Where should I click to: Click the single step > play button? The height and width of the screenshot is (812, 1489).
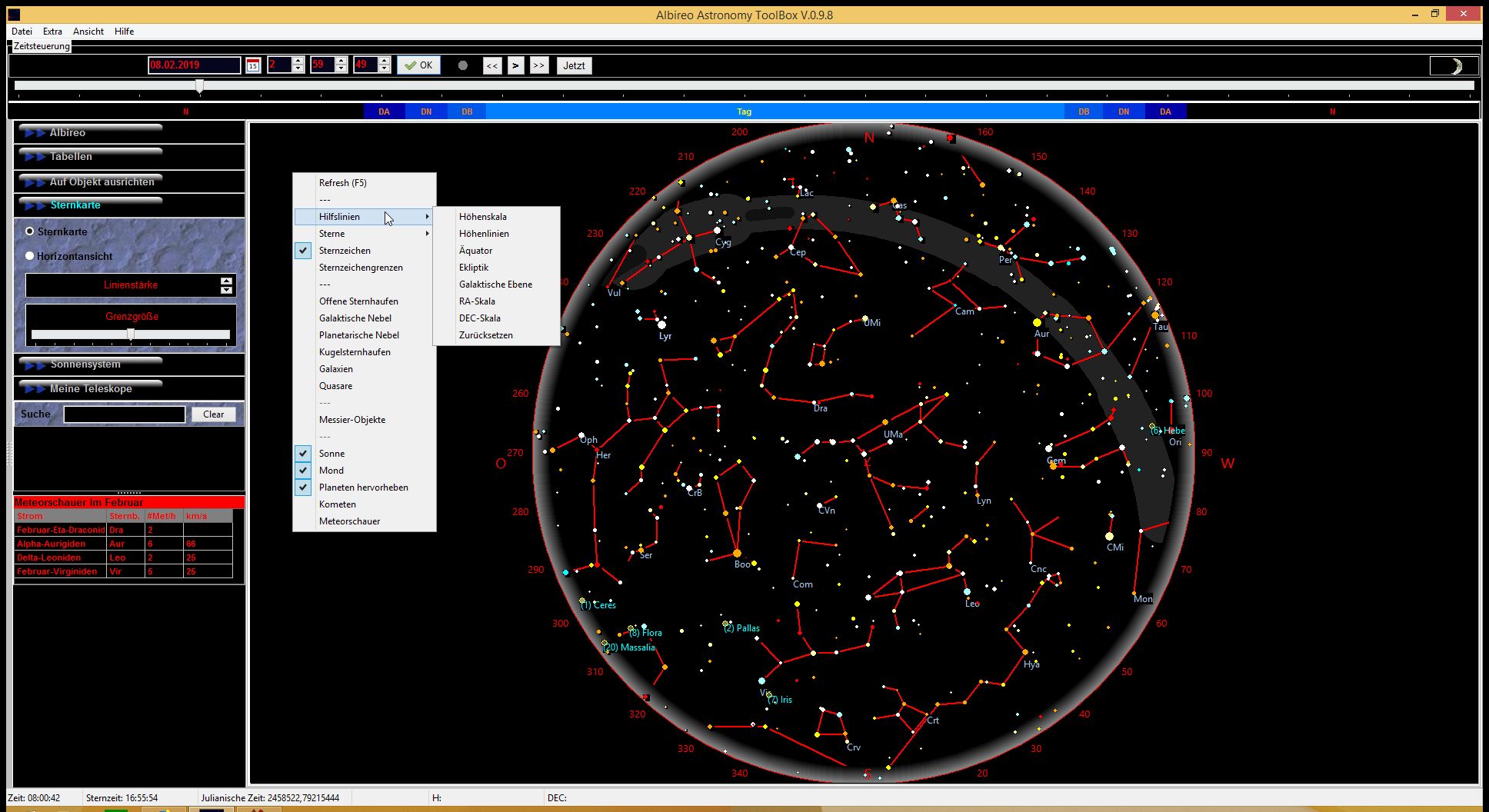tap(515, 65)
